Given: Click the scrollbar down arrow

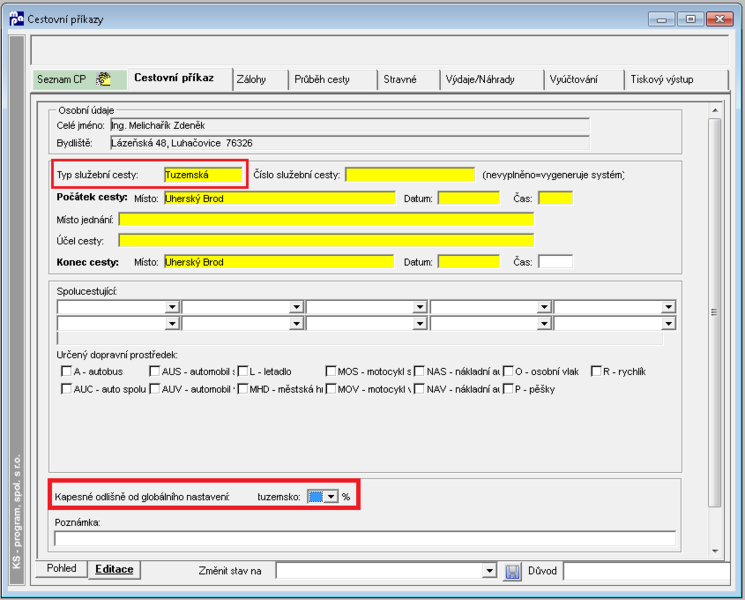Looking at the screenshot, I should click(x=715, y=551).
